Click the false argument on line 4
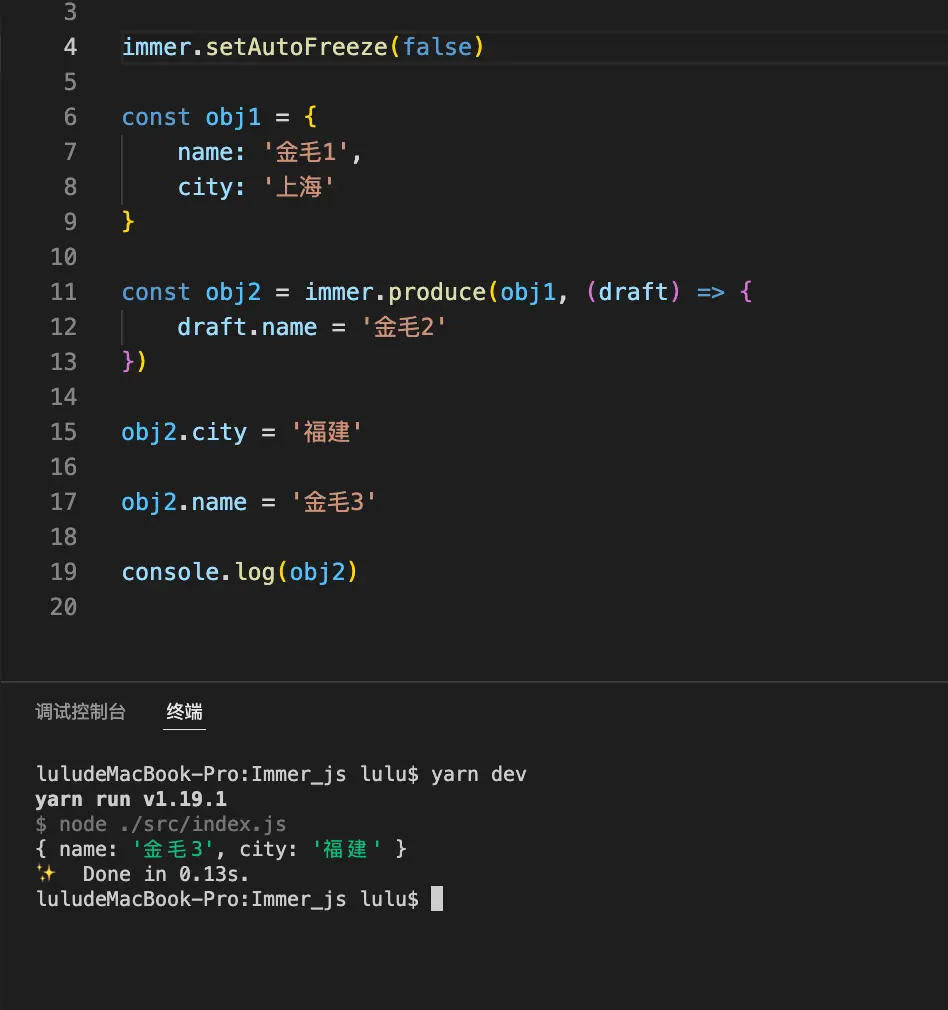Image resolution: width=948 pixels, height=1010 pixels. click(x=437, y=47)
